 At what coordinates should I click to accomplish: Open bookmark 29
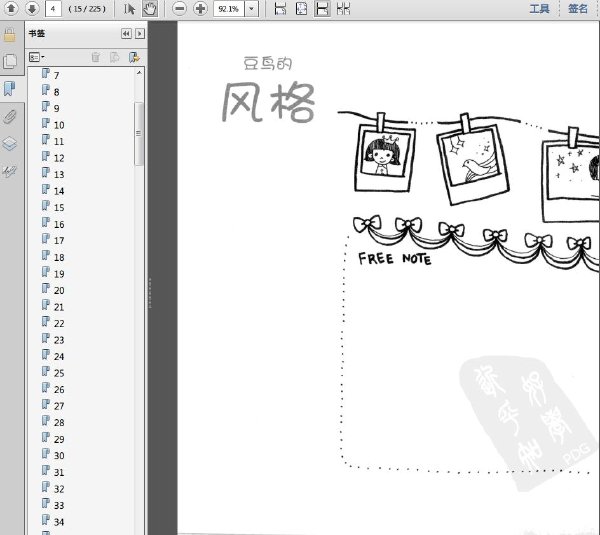click(x=59, y=439)
